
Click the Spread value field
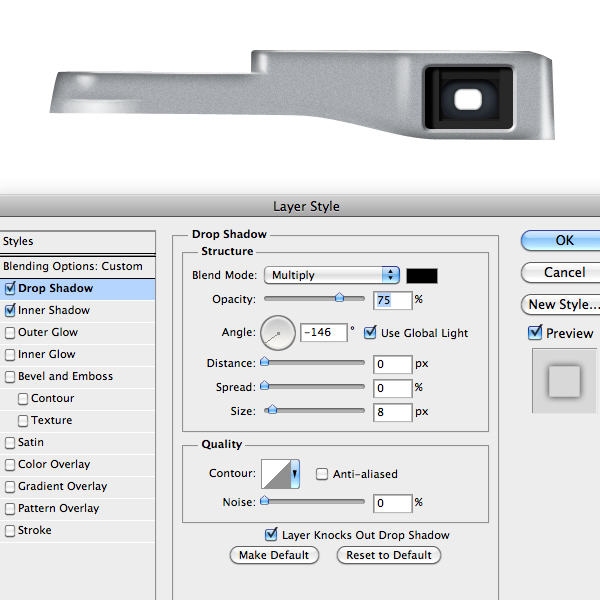click(393, 388)
